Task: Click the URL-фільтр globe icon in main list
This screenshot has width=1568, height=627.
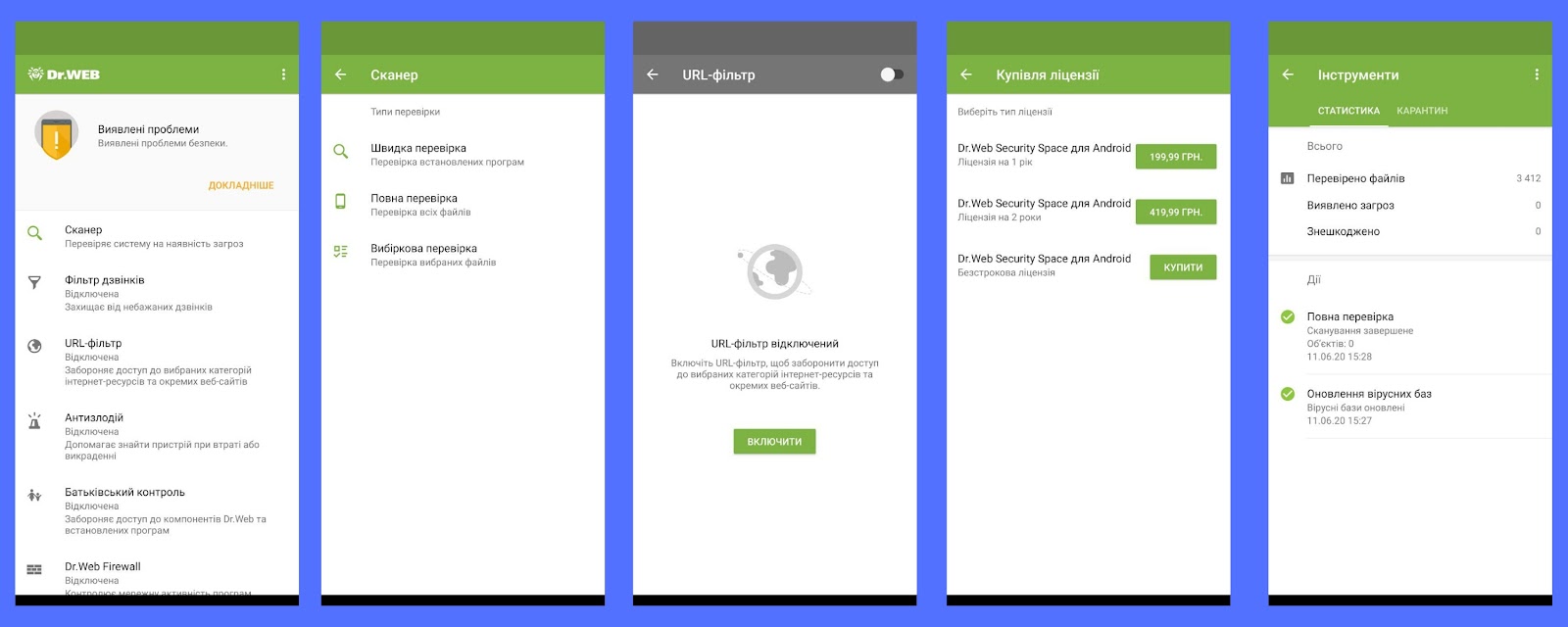Action: click(34, 346)
